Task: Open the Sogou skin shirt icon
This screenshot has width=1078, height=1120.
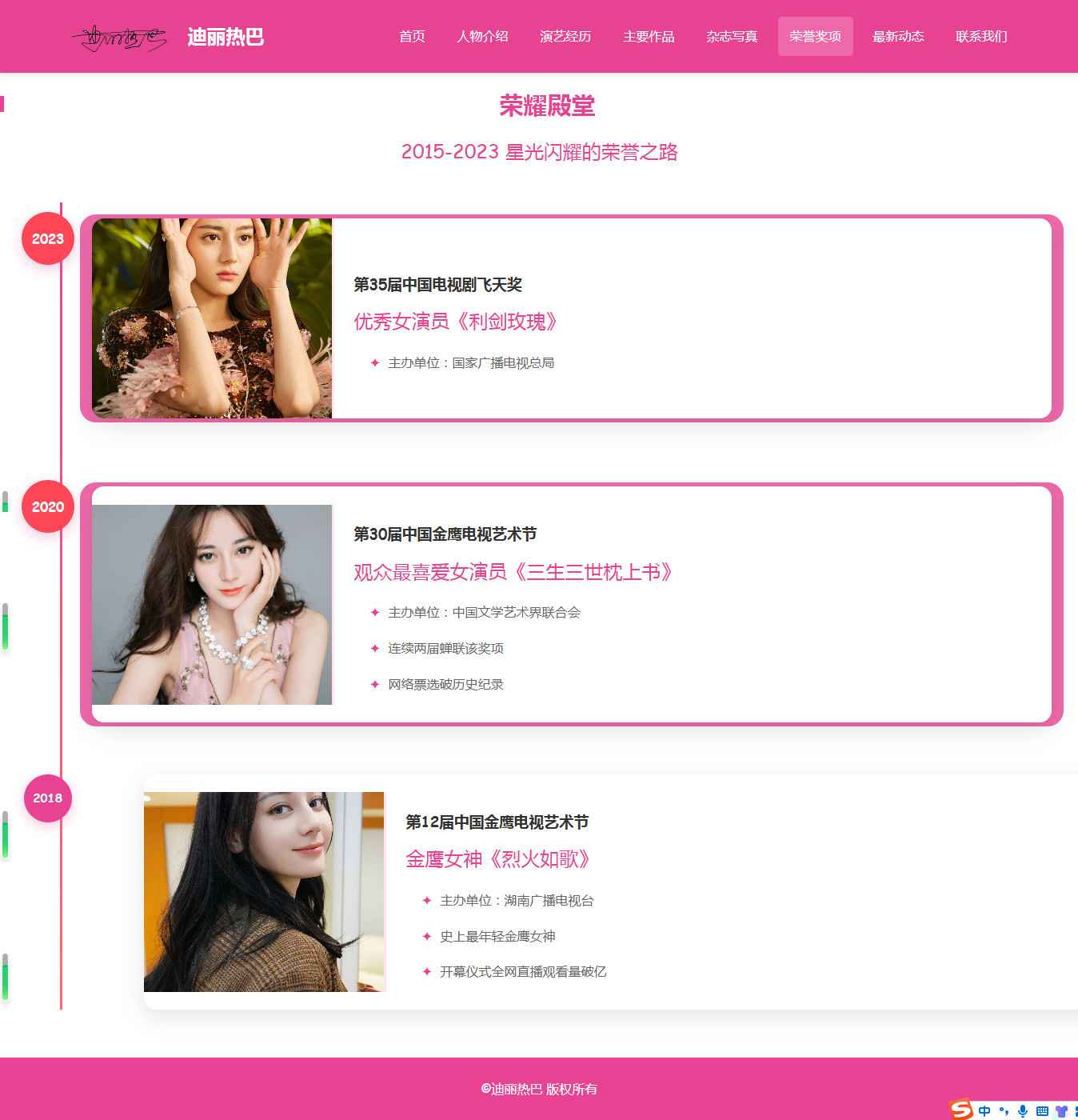Action: (1061, 1110)
